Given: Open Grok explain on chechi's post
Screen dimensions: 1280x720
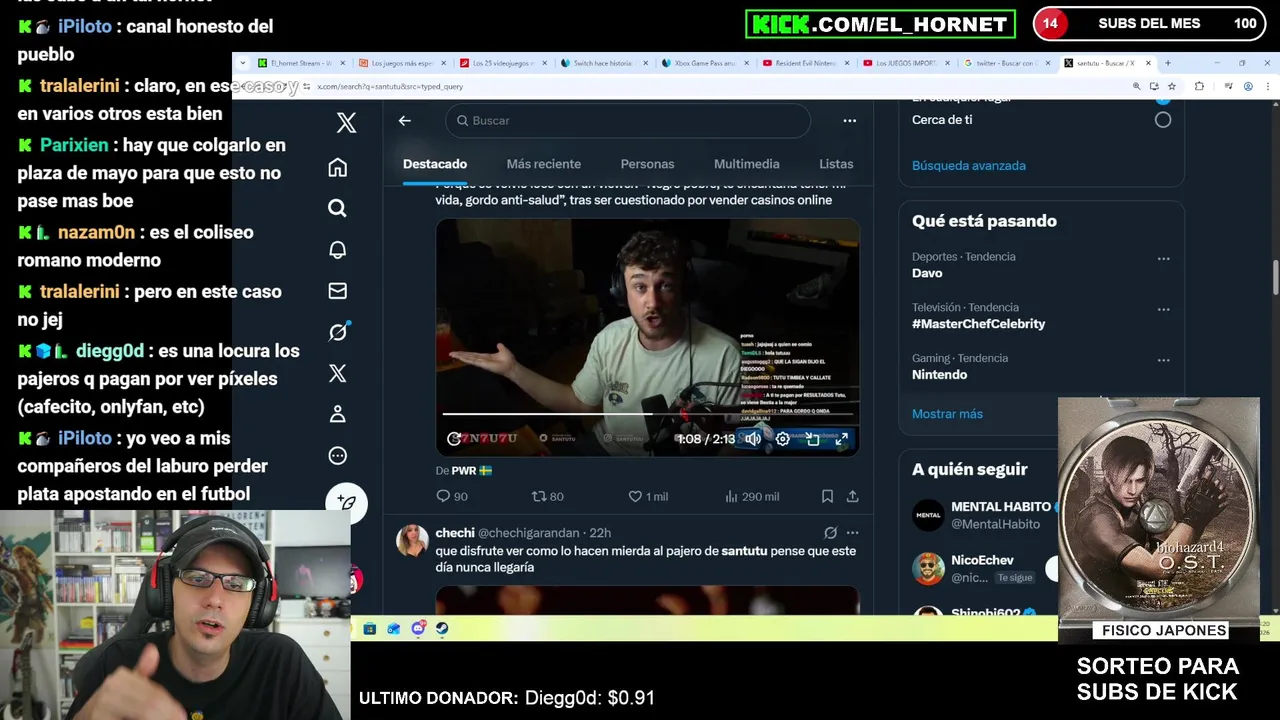Looking at the screenshot, I should (x=830, y=533).
